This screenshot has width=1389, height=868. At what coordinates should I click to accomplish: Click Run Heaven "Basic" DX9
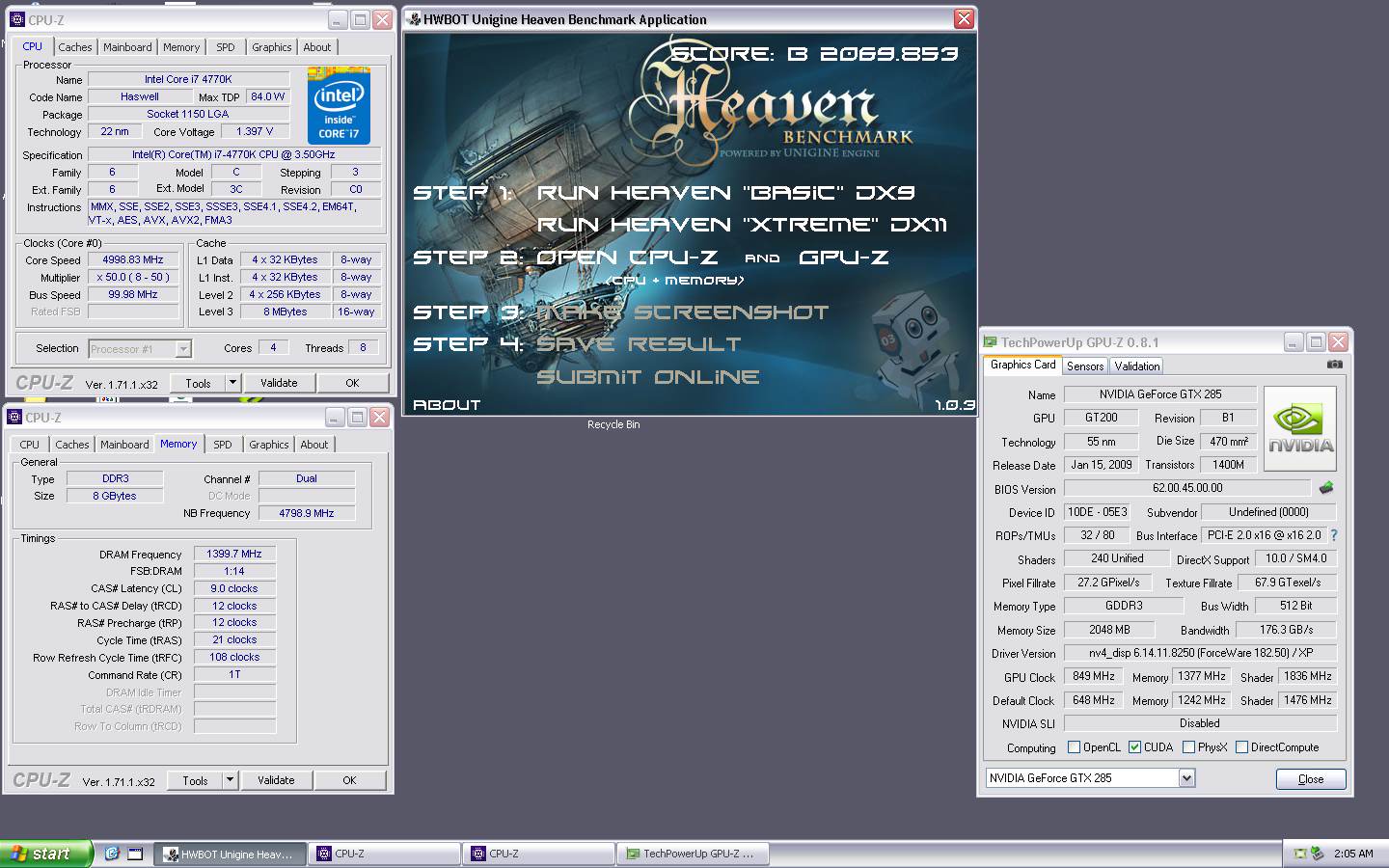click(725, 193)
